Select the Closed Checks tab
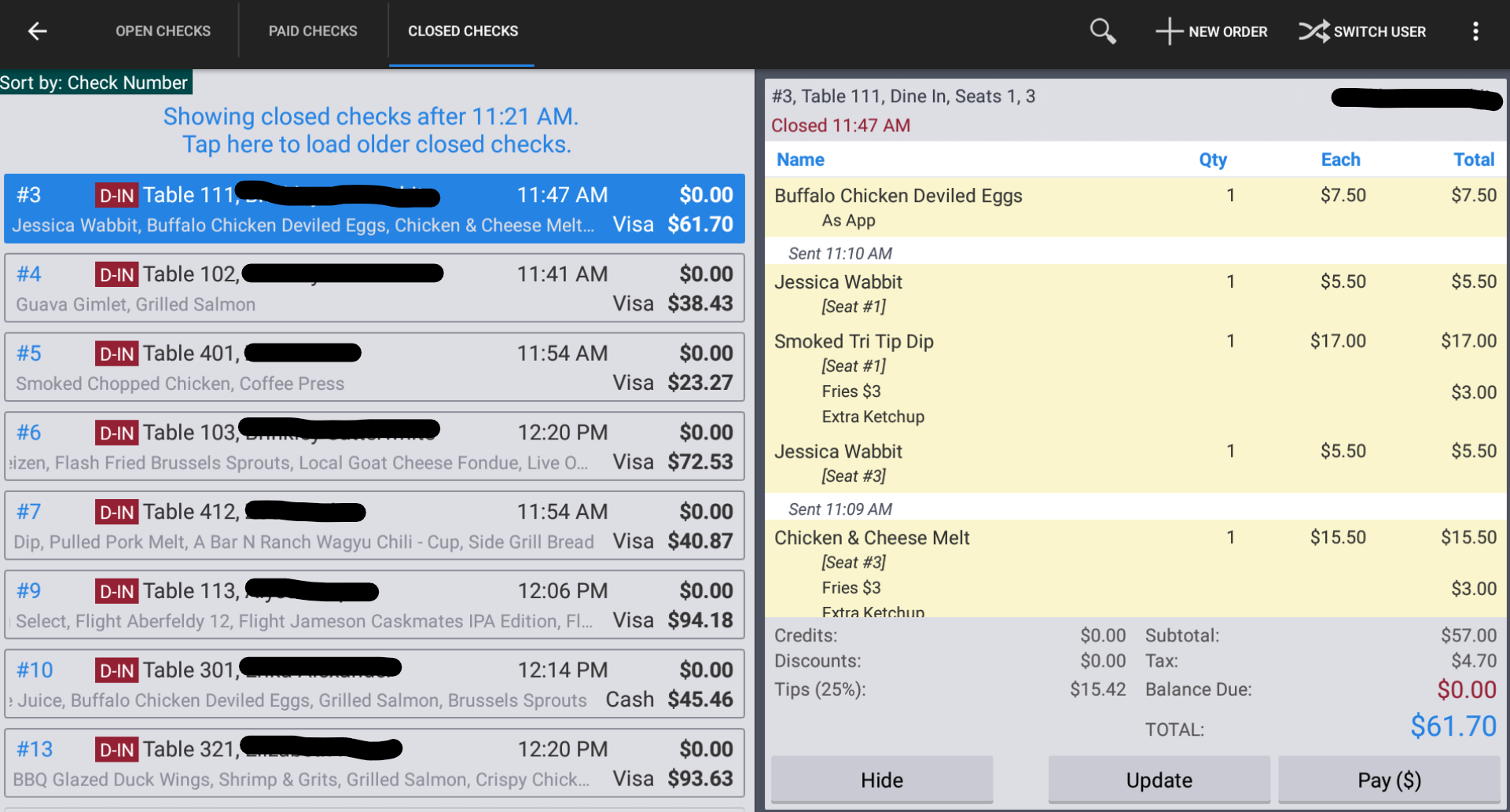1510x812 pixels. (x=463, y=31)
